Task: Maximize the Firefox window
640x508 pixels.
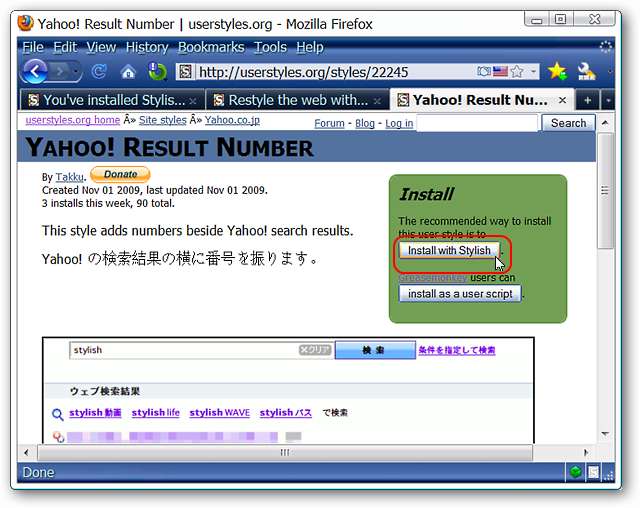Action: pos(561,19)
